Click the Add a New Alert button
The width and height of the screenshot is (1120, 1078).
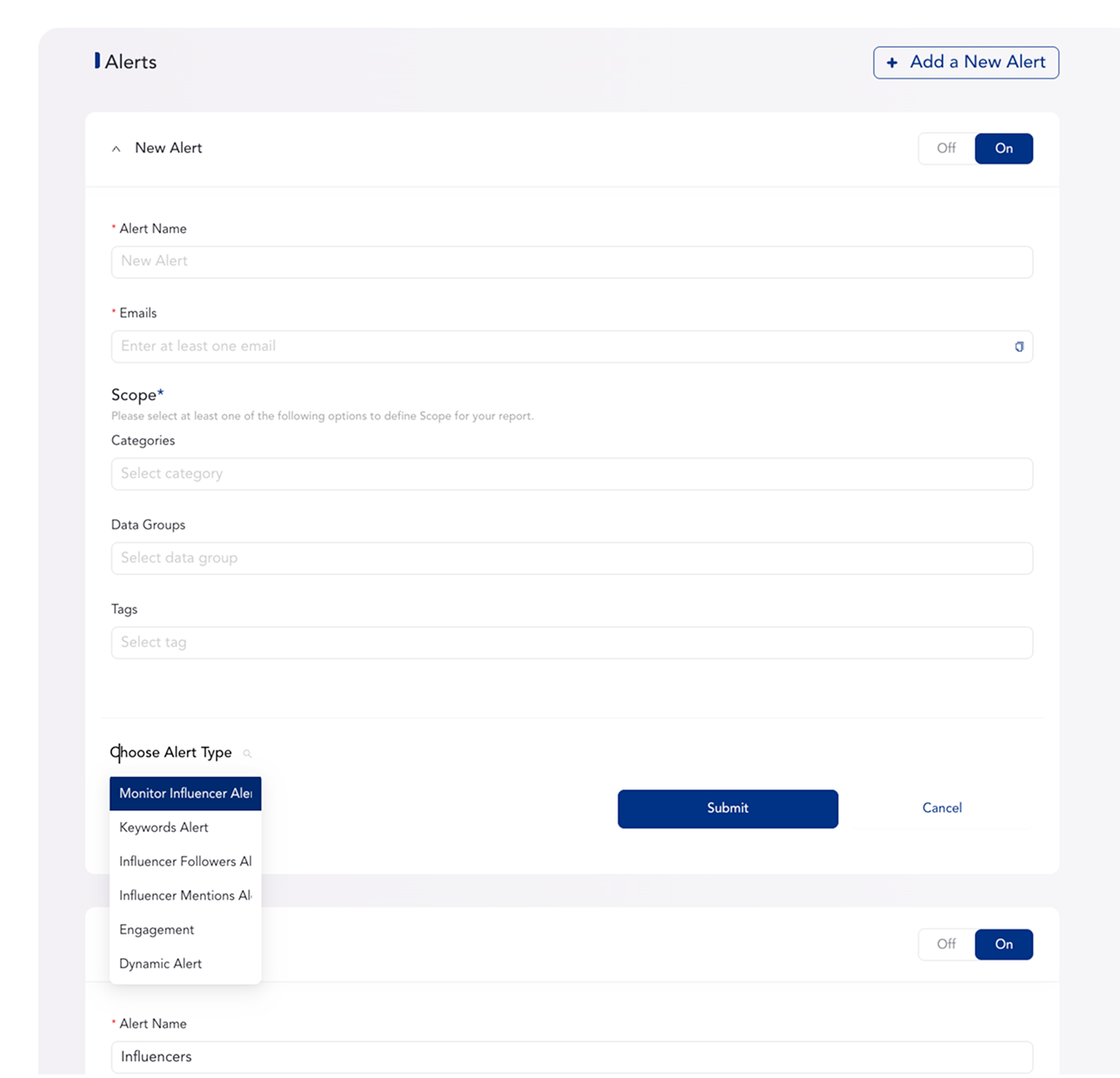965,63
